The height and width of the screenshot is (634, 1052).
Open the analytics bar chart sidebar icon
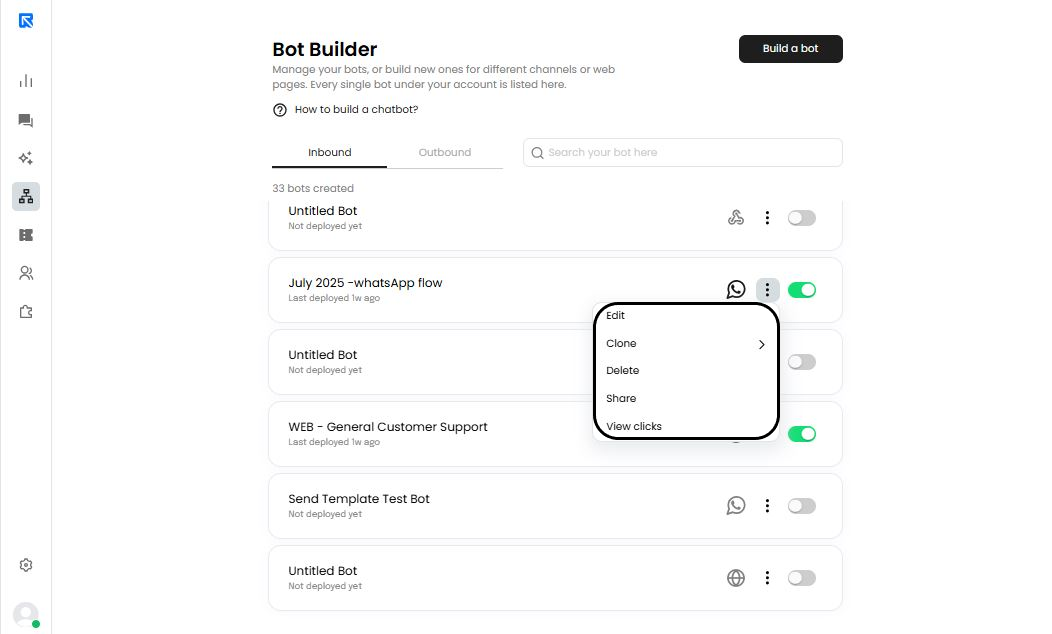[26, 81]
